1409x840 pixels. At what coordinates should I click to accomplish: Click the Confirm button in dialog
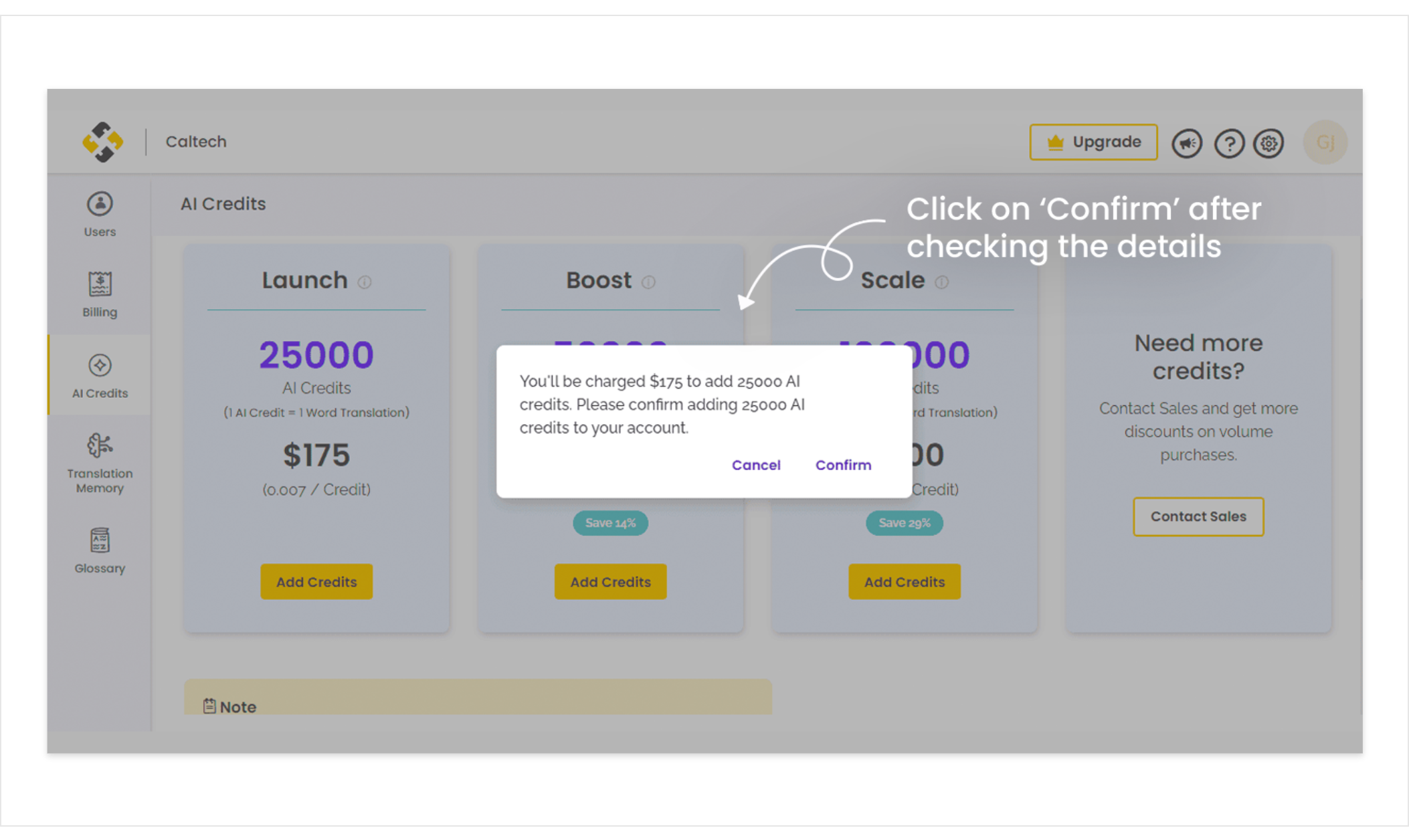click(x=843, y=465)
